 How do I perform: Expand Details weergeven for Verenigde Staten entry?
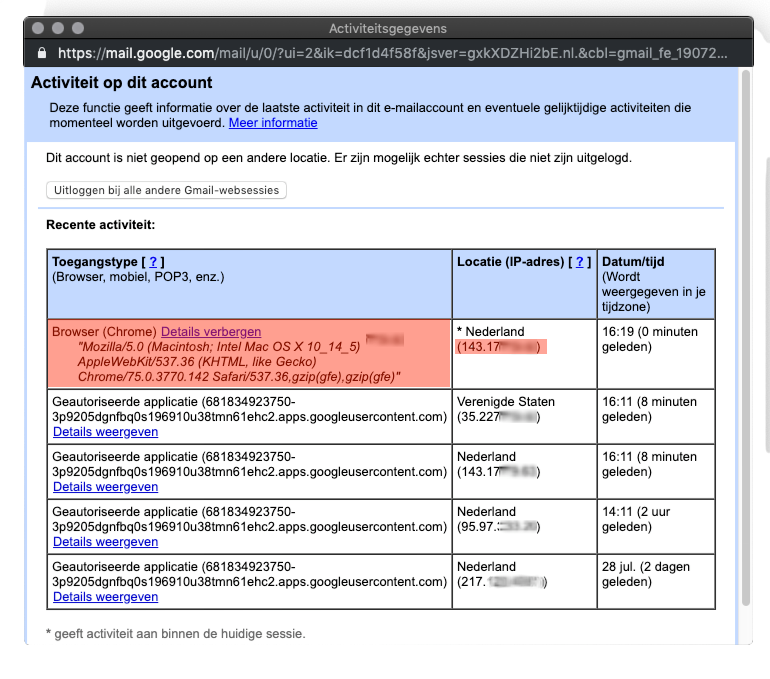pos(105,432)
